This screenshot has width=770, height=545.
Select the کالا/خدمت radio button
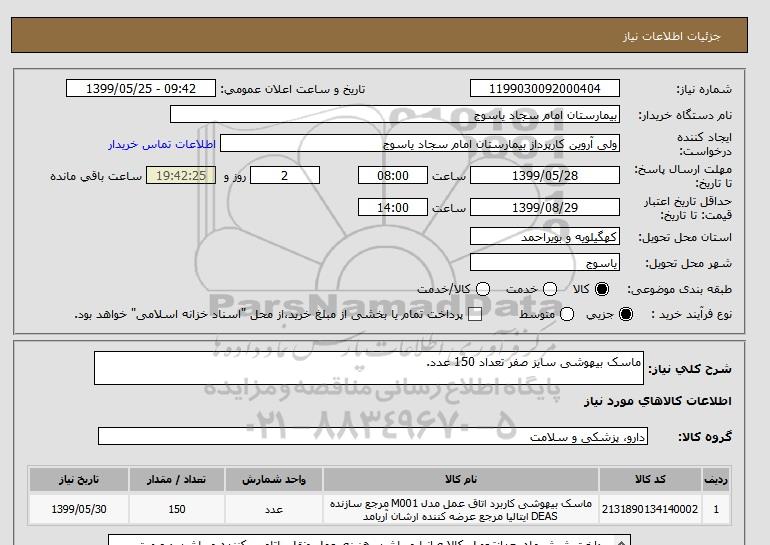coord(483,289)
